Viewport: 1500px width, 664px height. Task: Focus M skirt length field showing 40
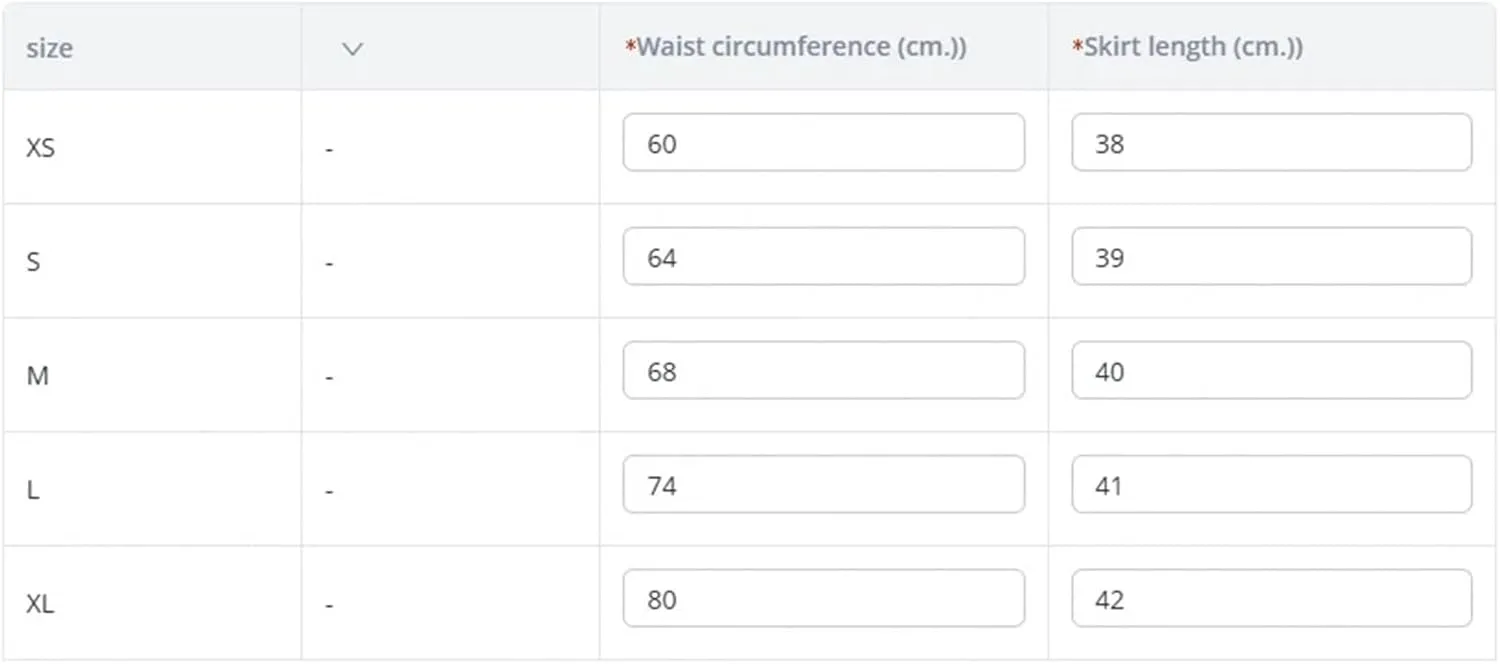[1272, 371]
